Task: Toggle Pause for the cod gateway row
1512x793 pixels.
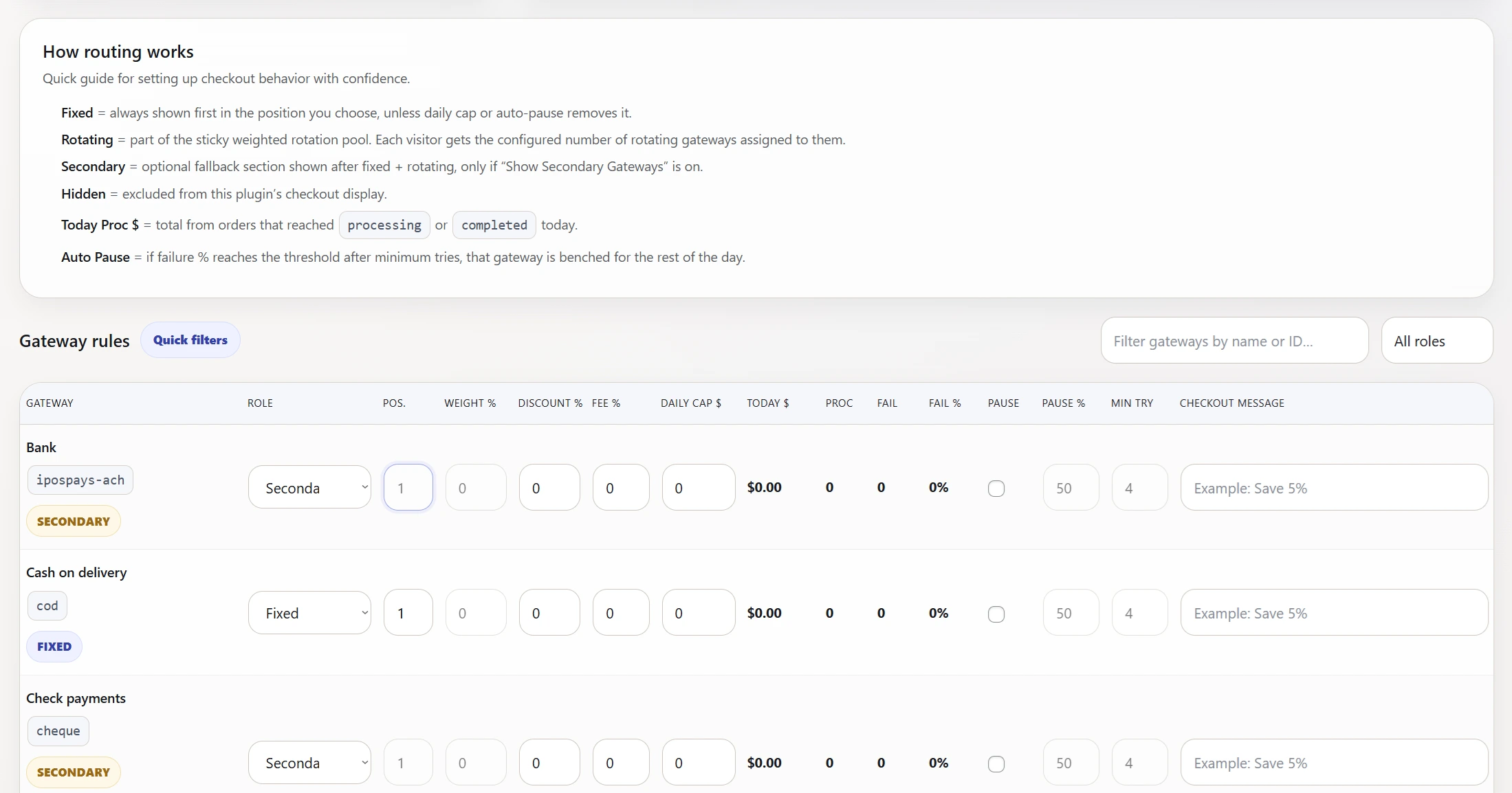Action: pos(996,614)
